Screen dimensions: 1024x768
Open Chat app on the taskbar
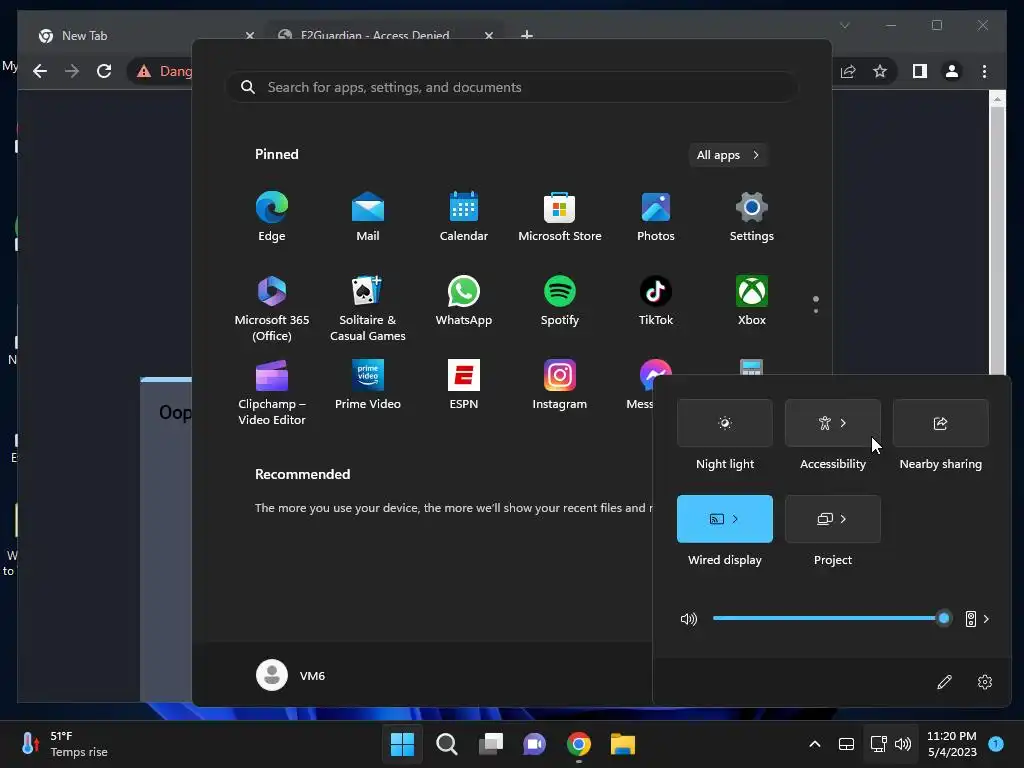(534, 744)
